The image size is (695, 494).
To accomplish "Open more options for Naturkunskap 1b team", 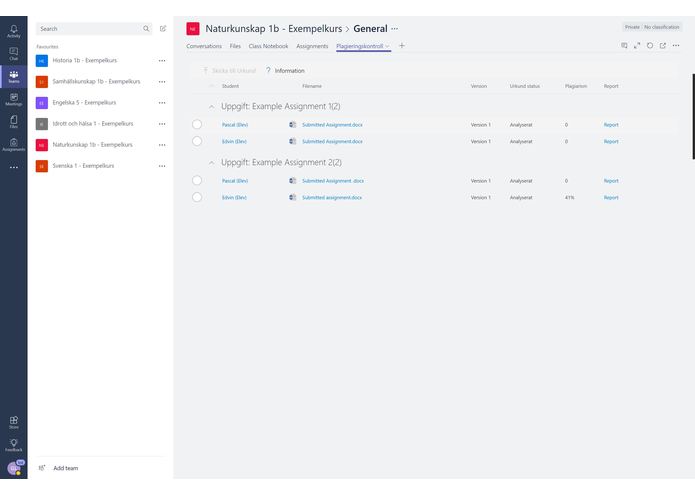I will [x=162, y=145].
